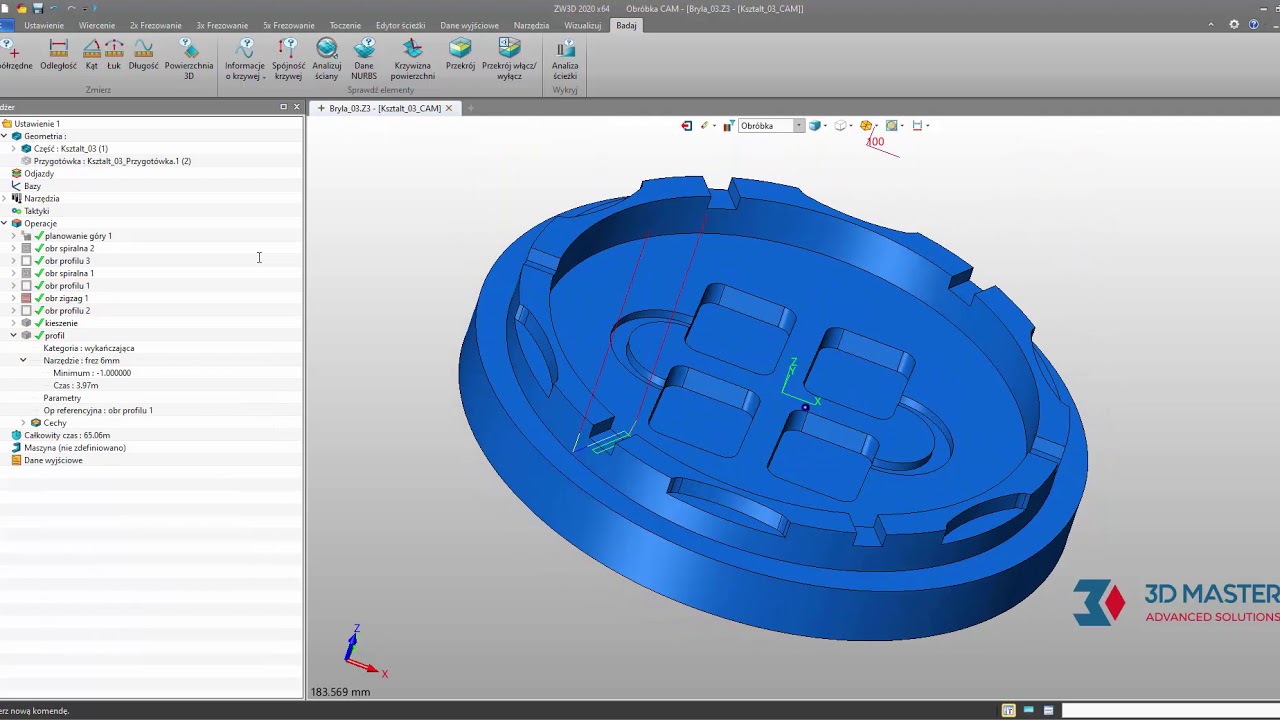Collapse the Geometria tree node
This screenshot has height=720, width=1280.
point(5,136)
